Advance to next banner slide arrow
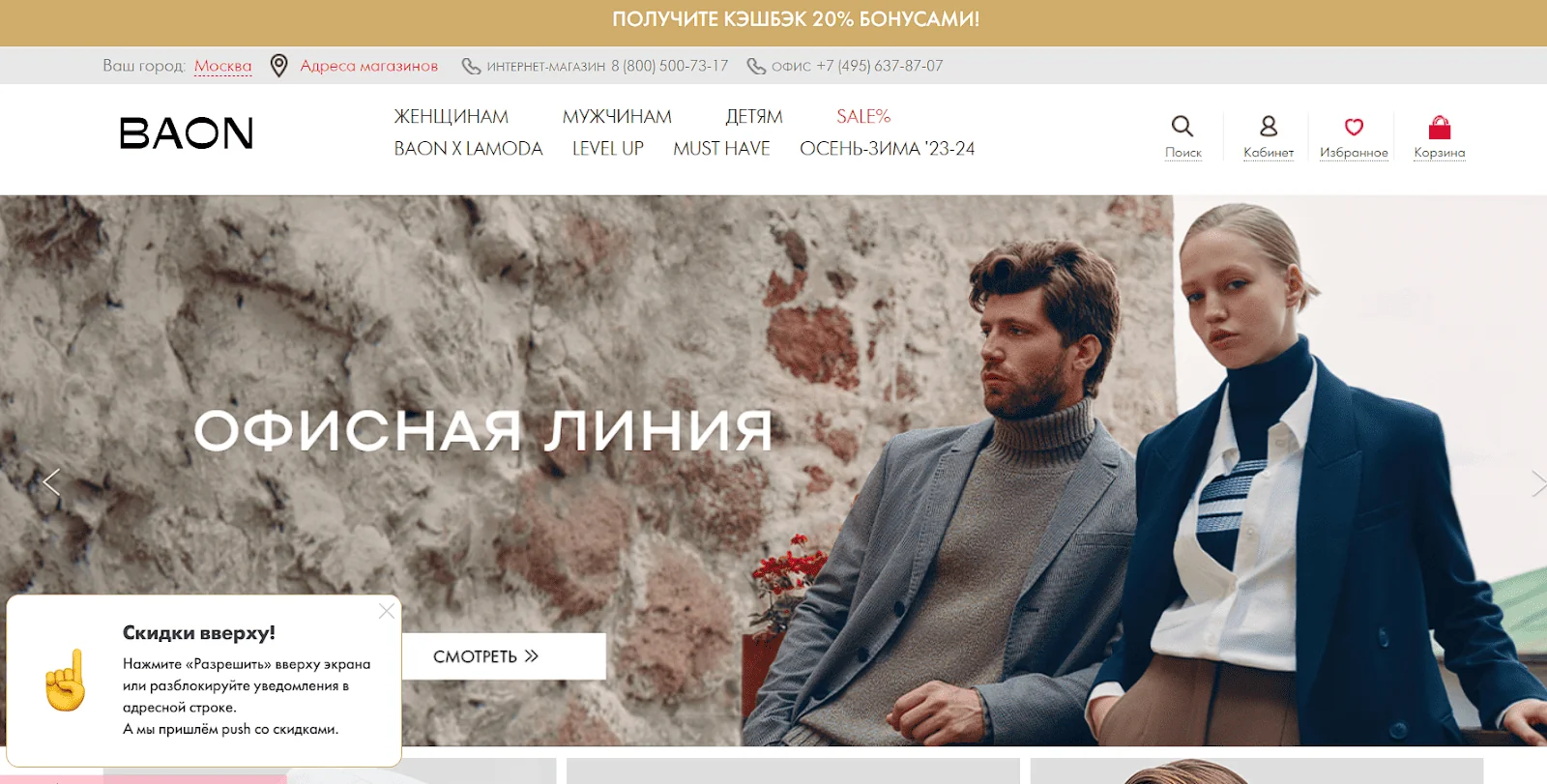The height and width of the screenshot is (784, 1547). click(x=1537, y=482)
